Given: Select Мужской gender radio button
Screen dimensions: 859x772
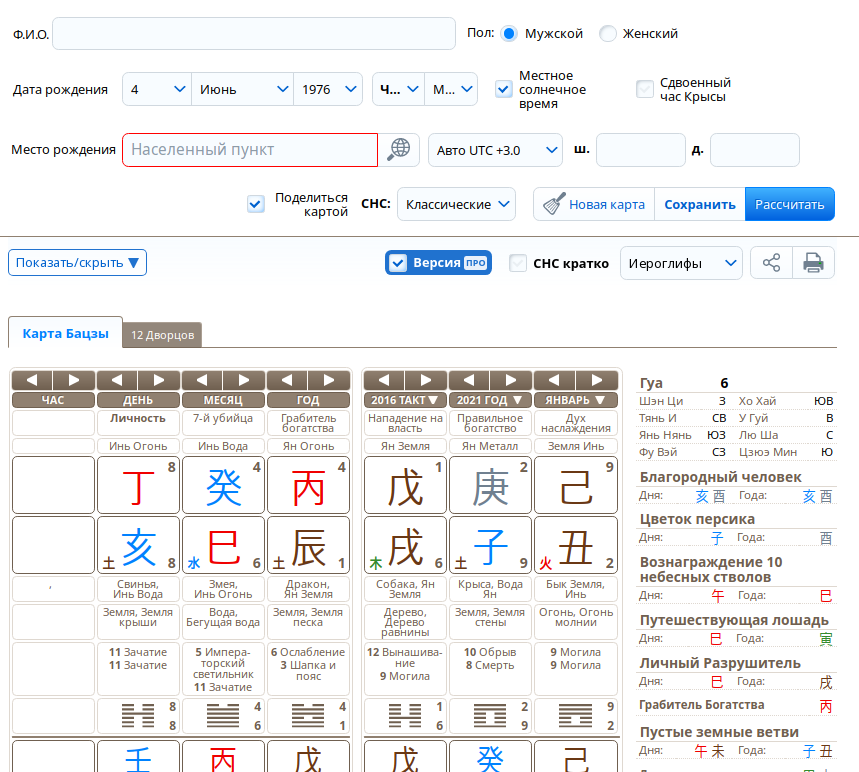Looking at the screenshot, I should (x=509, y=33).
